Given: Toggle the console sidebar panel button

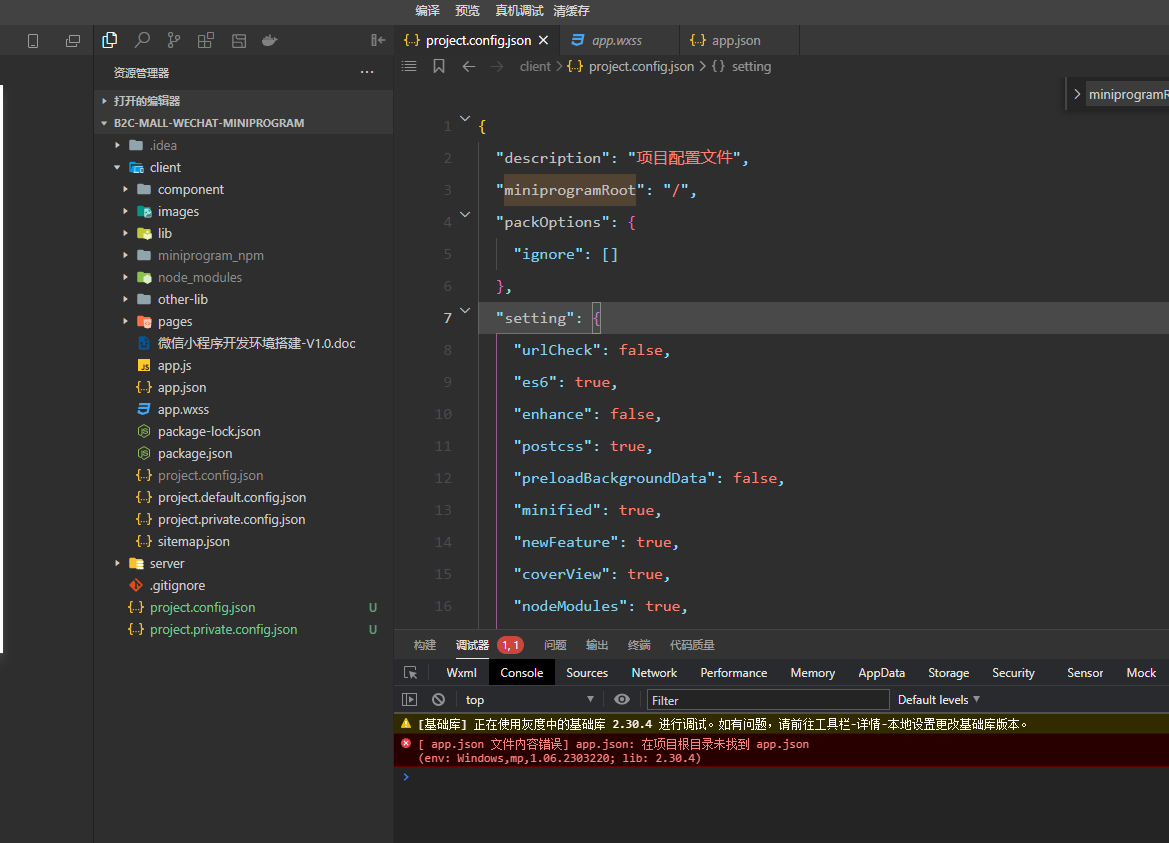Looking at the screenshot, I should click(x=410, y=700).
